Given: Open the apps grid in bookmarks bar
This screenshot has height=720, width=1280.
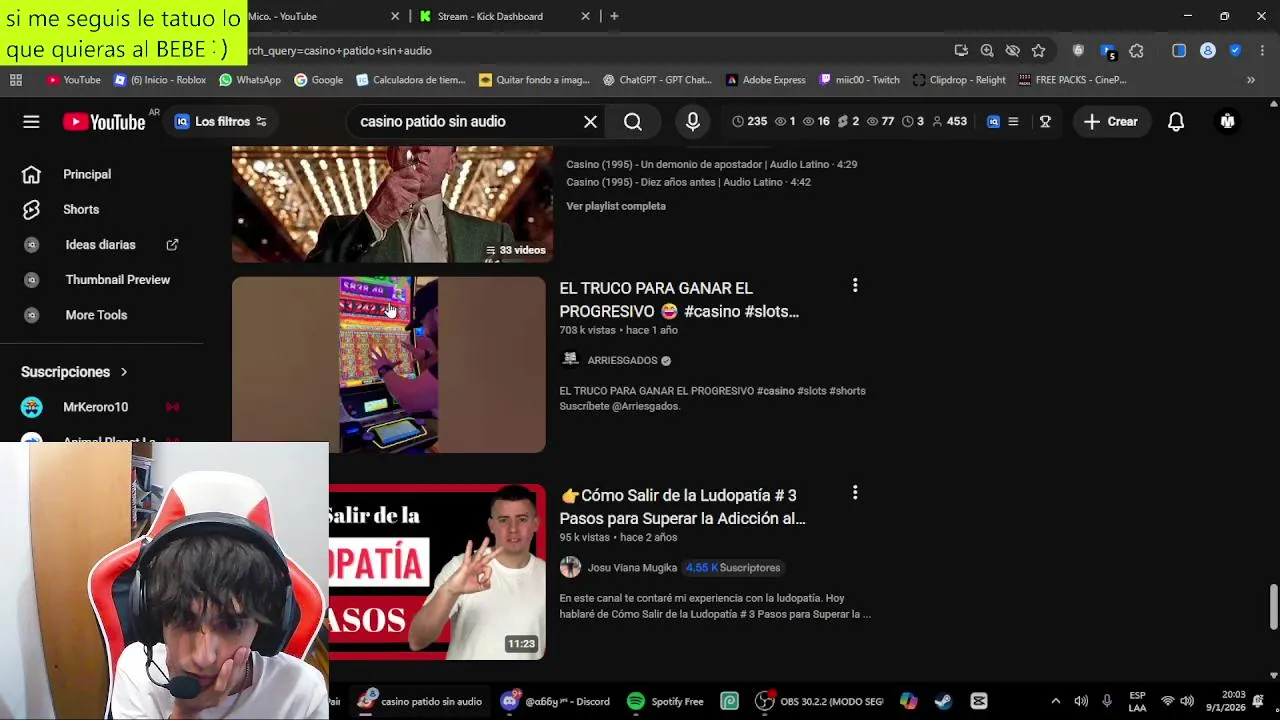Looking at the screenshot, I should (x=16, y=80).
